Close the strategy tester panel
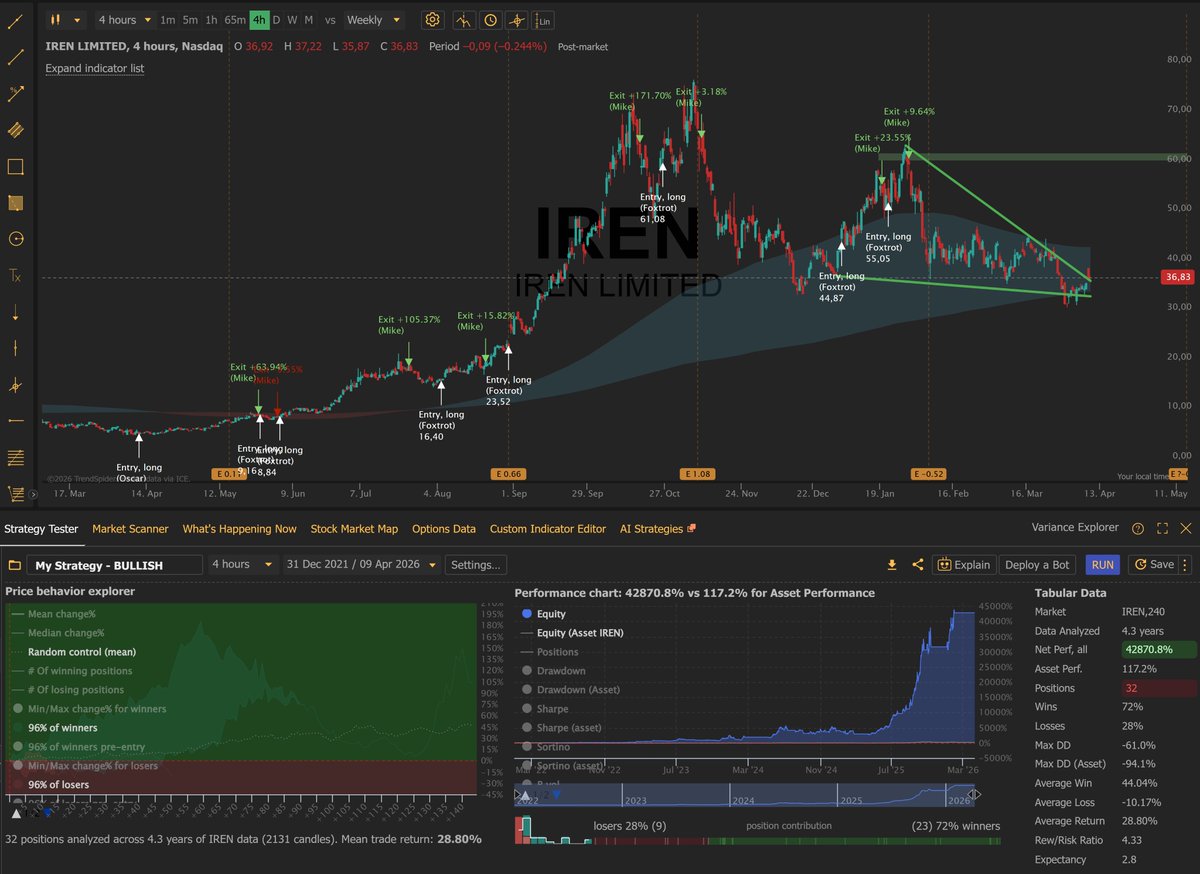 point(1186,529)
